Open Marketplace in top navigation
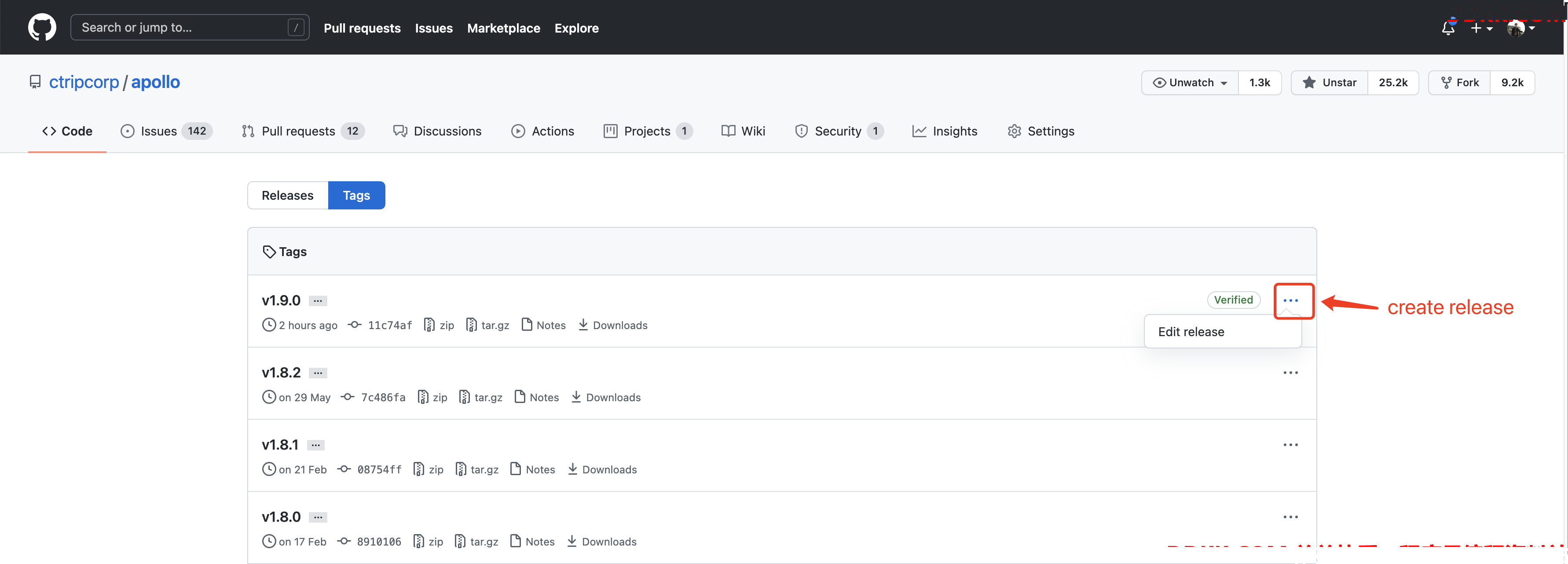The width and height of the screenshot is (1568, 564). pos(503,28)
